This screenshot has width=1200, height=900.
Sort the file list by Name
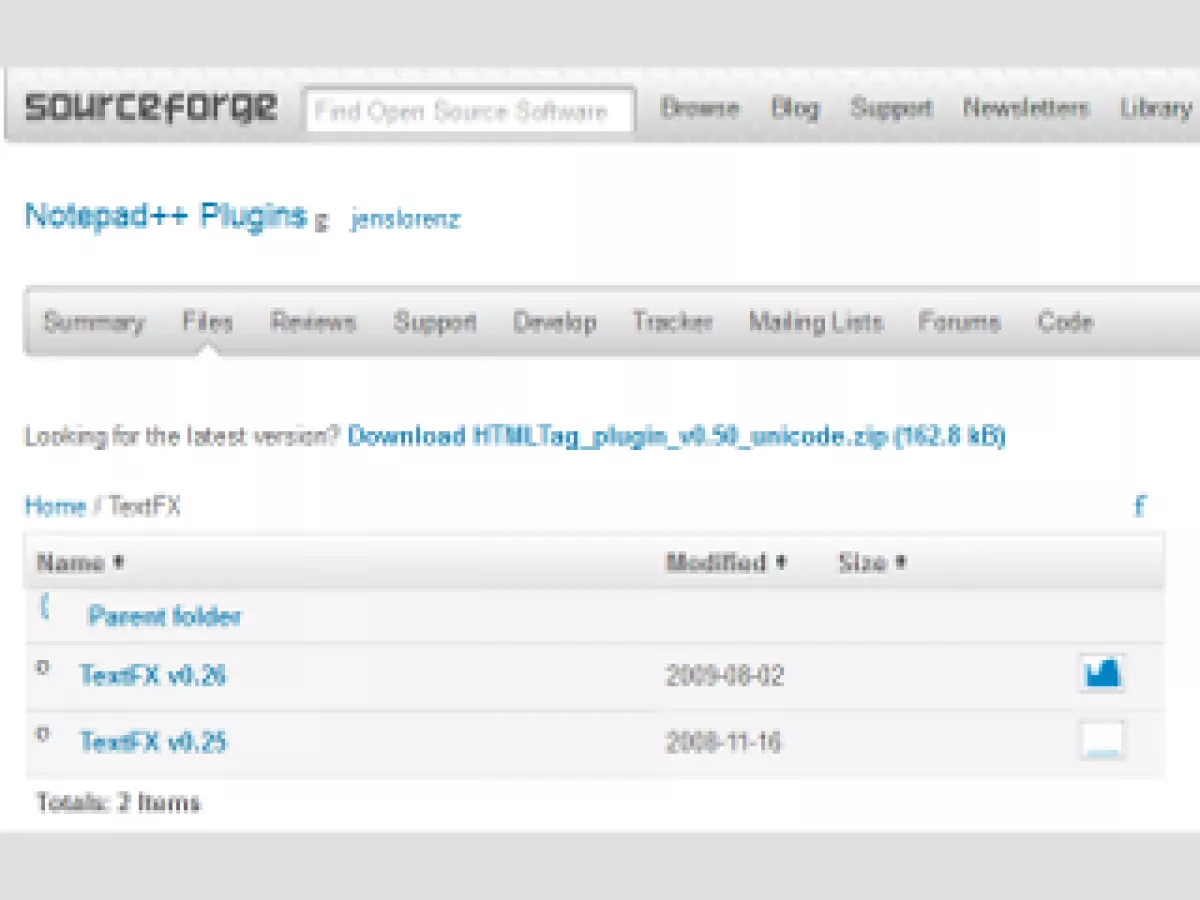[80, 563]
